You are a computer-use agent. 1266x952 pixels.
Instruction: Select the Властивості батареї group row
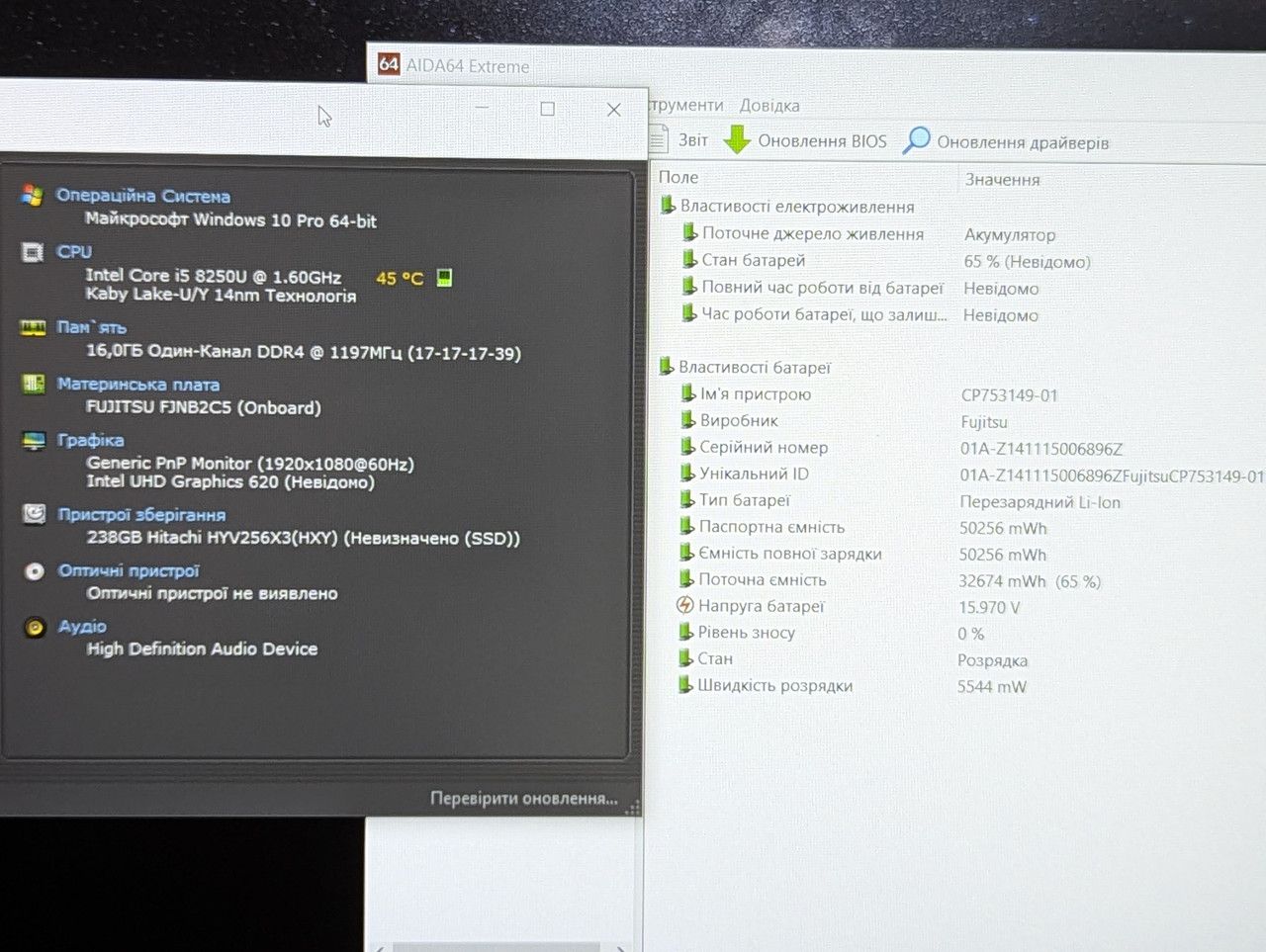click(755, 367)
